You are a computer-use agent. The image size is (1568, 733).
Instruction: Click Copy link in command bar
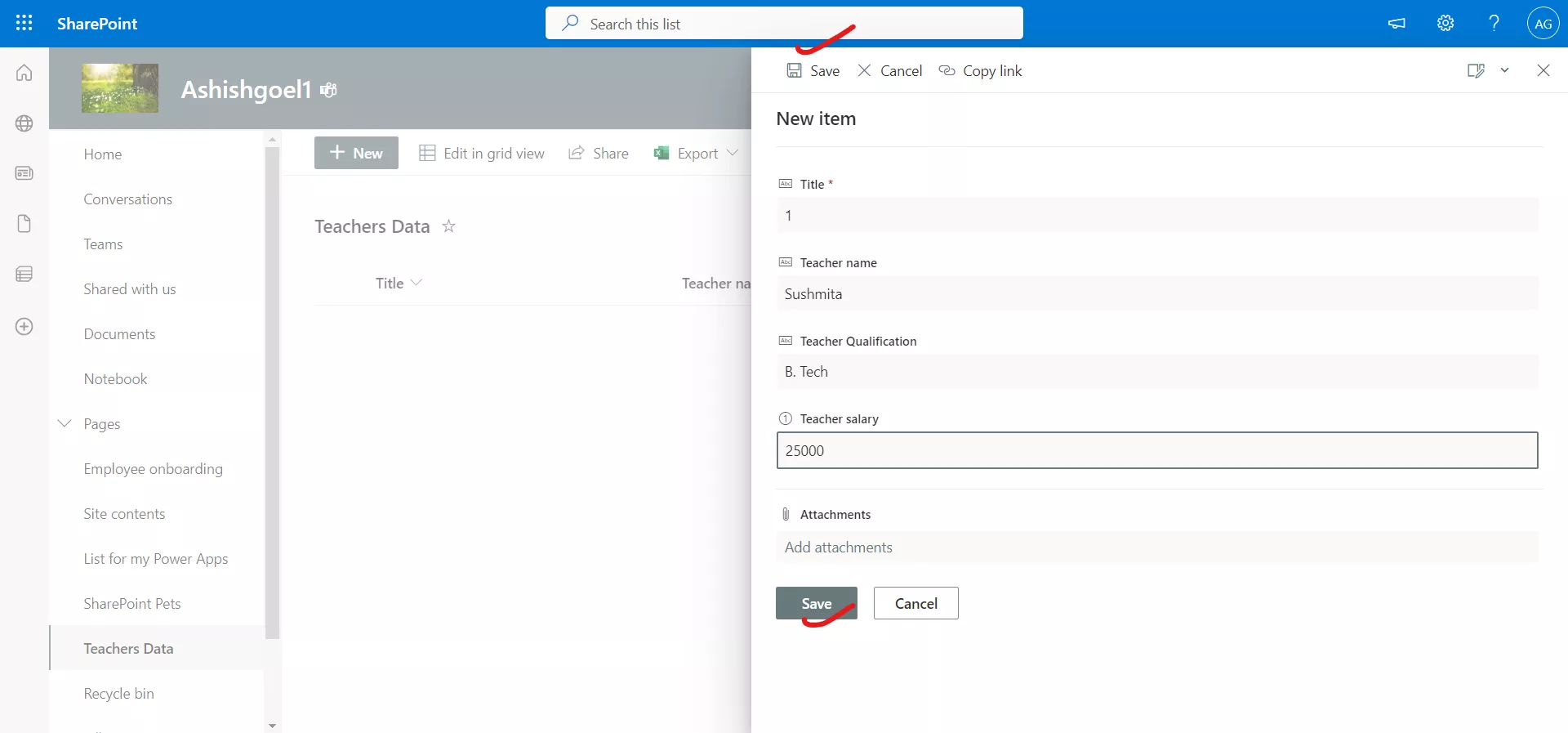coord(980,71)
